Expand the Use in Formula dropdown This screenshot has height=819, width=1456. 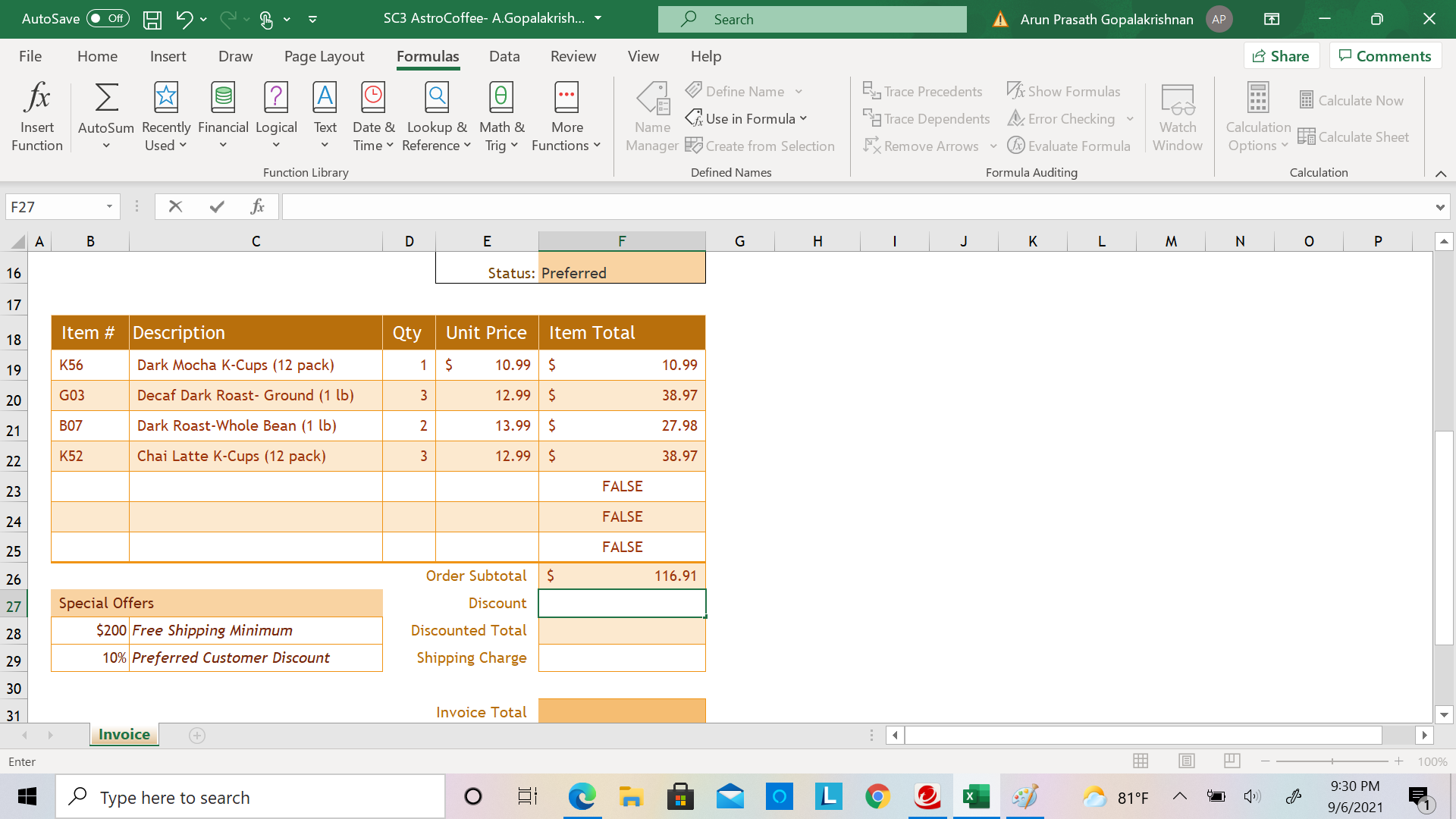(746, 118)
